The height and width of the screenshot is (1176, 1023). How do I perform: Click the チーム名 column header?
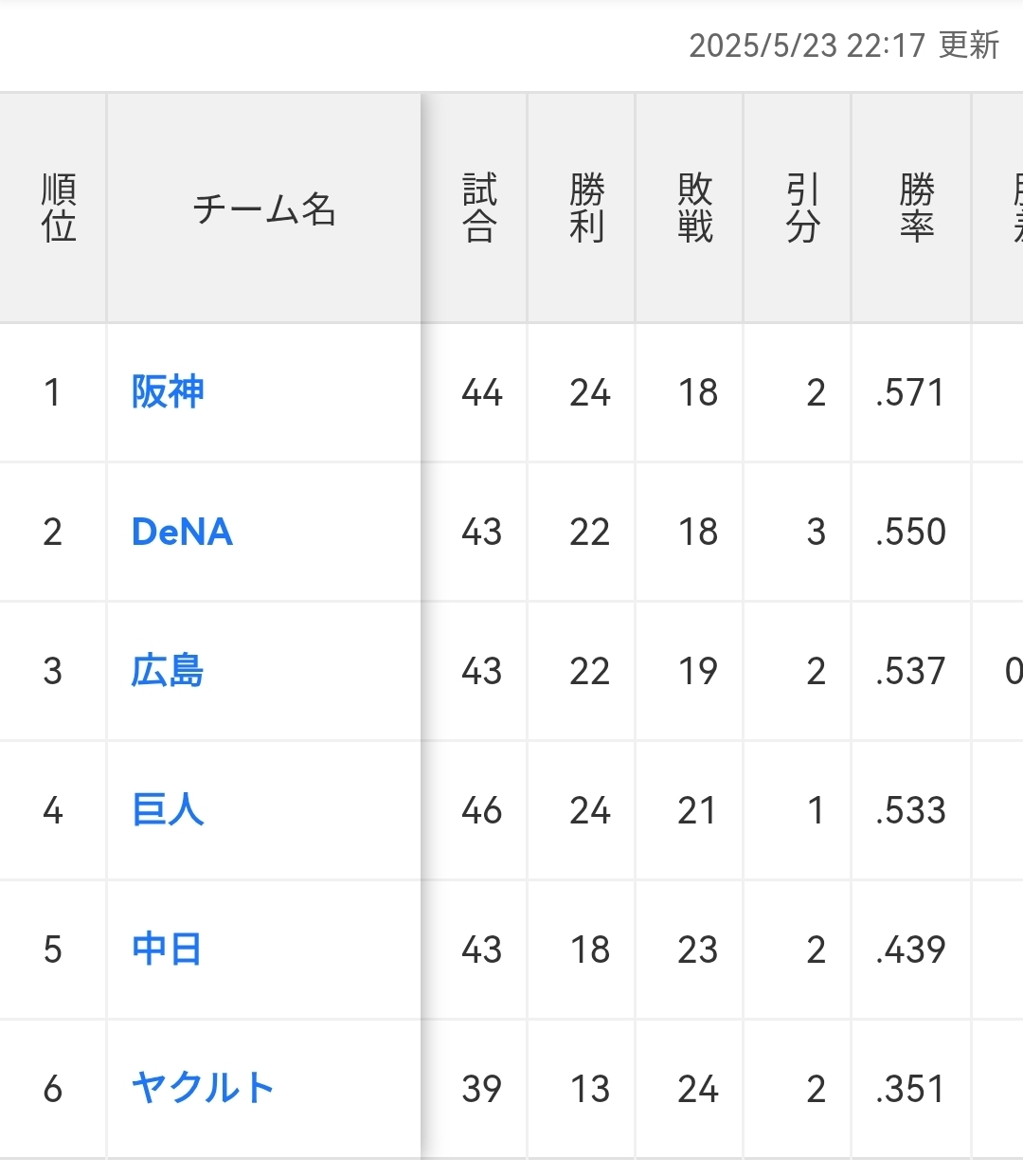tap(264, 208)
